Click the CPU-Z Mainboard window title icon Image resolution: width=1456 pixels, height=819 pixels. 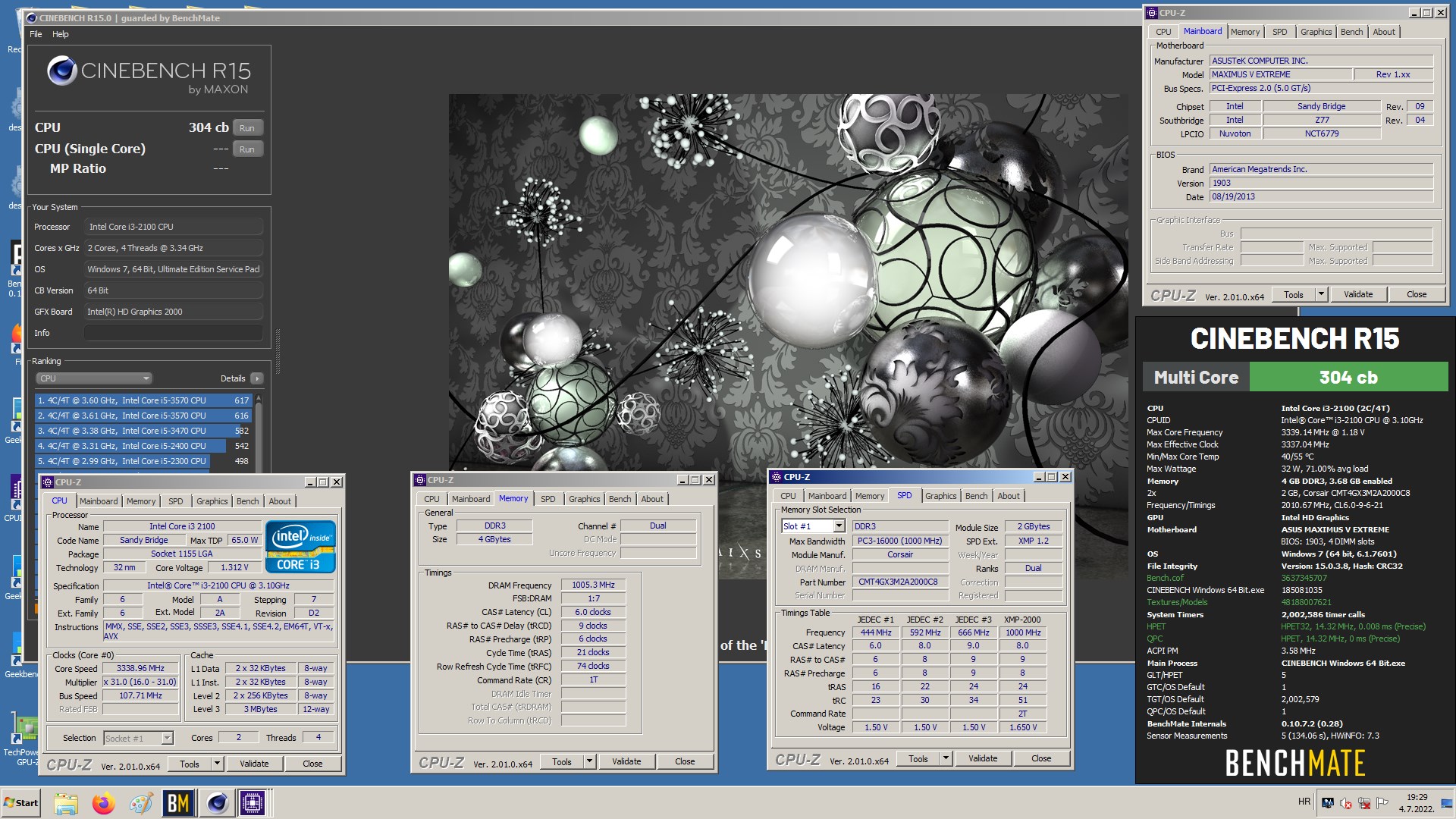point(1152,13)
